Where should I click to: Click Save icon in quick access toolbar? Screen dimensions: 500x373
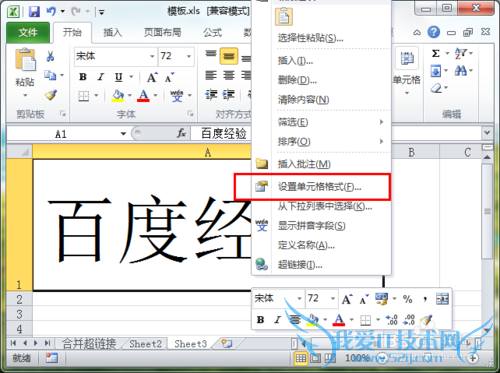(34, 12)
